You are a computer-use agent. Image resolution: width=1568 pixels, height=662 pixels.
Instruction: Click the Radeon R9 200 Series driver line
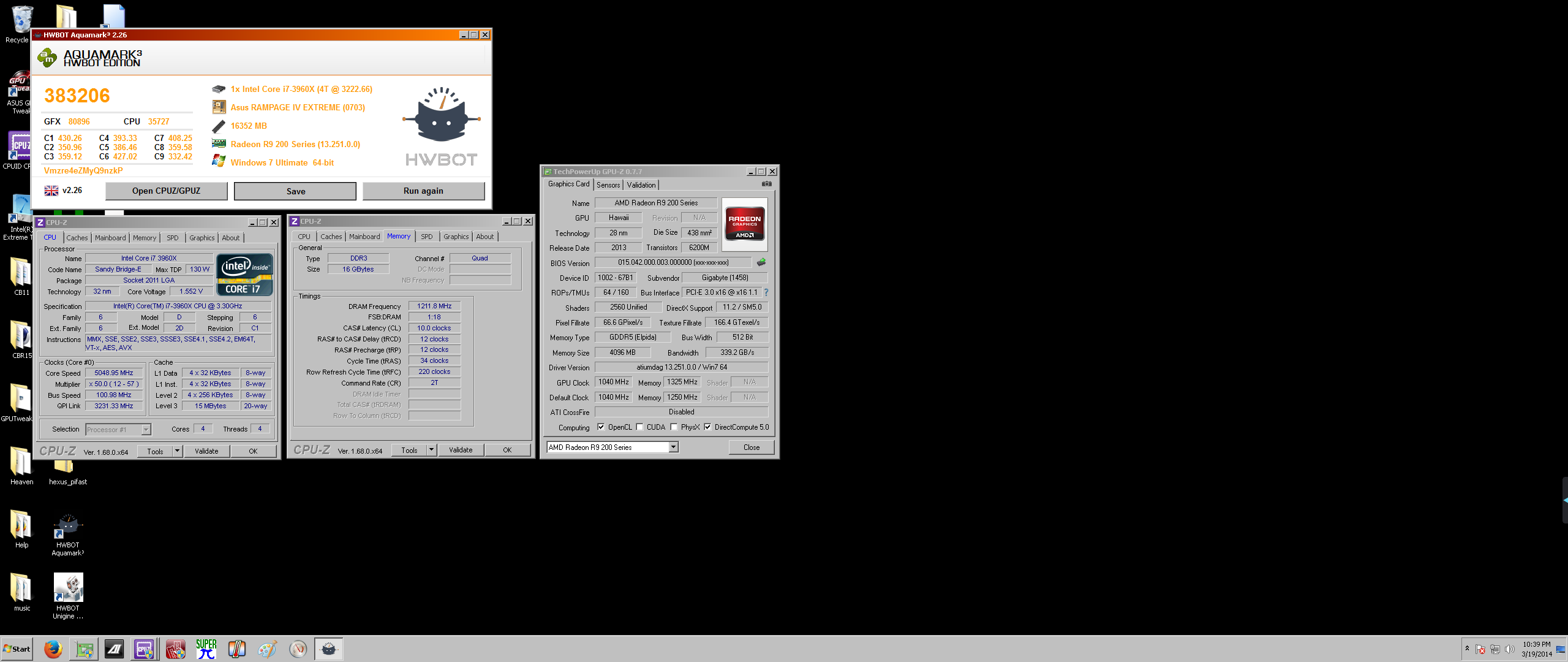click(x=295, y=145)
